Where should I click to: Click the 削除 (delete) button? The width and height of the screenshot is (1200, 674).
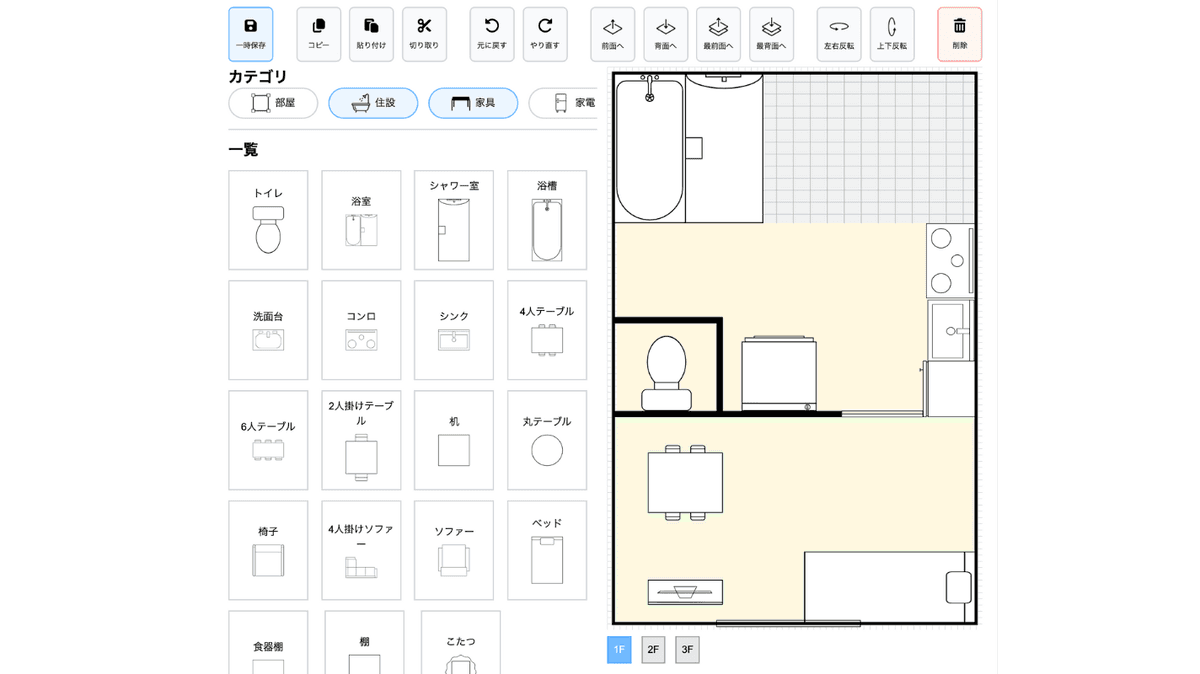pyautogui.click(x=959, y=33)
